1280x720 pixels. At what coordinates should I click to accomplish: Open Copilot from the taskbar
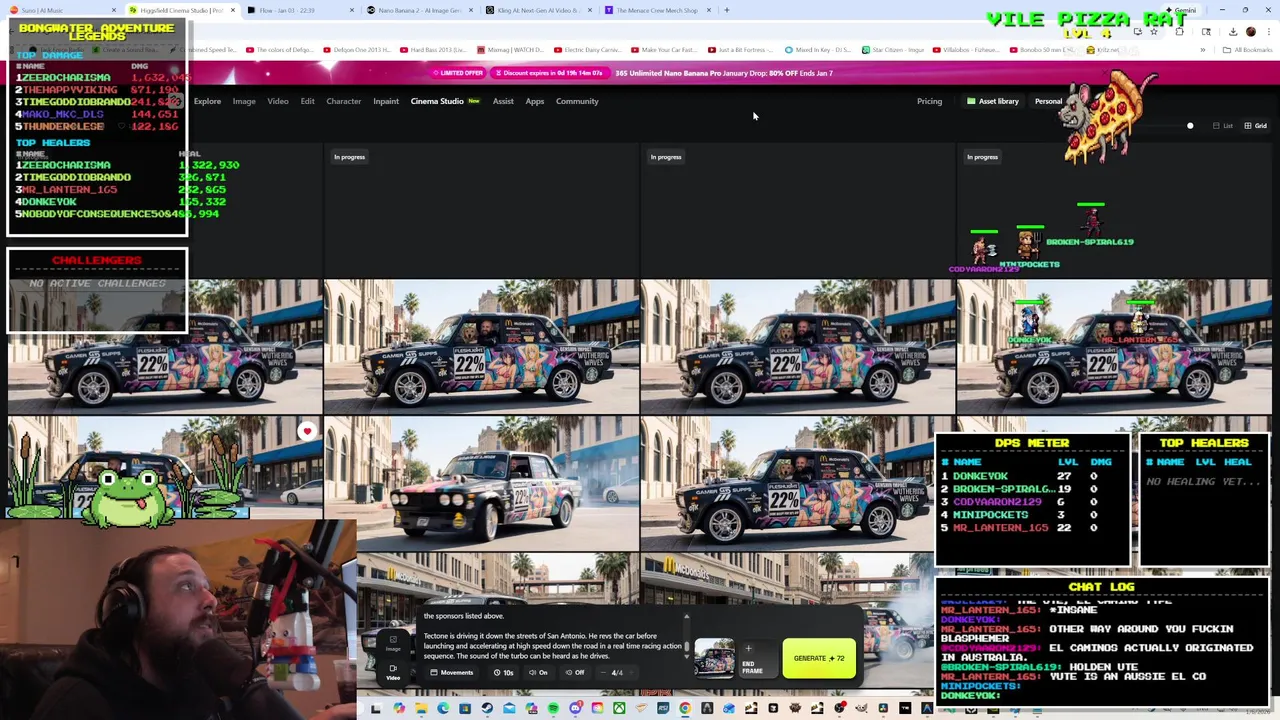(399, 708)
